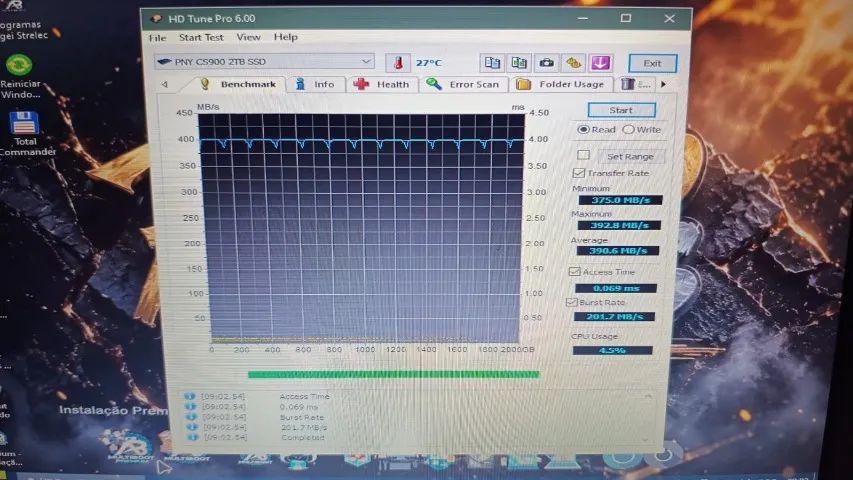Click the copy screenshot toolbar icon
Screen dimensions: 853x480
tap(519, 63)
